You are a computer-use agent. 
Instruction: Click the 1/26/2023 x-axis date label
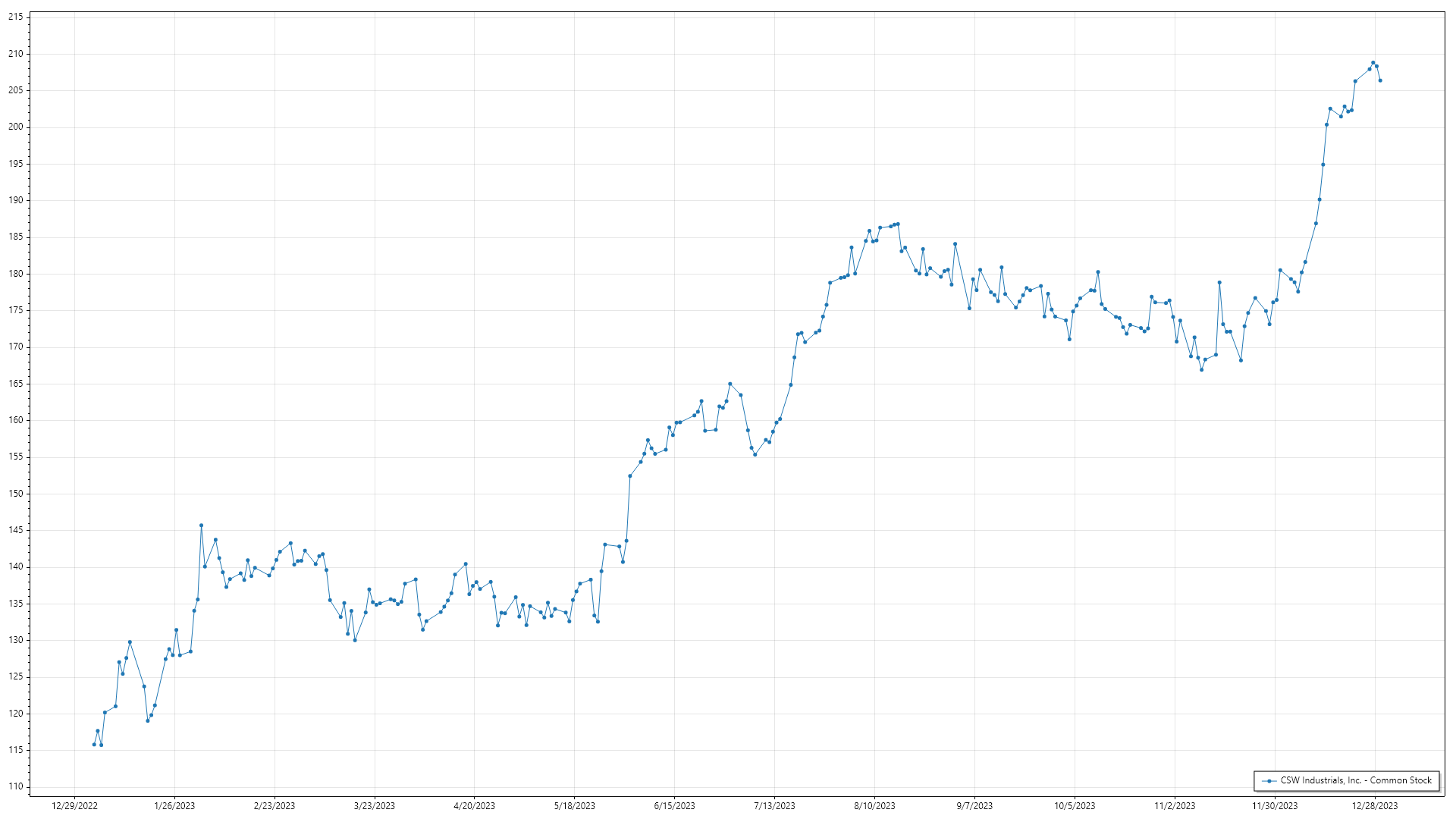point(174,806)
